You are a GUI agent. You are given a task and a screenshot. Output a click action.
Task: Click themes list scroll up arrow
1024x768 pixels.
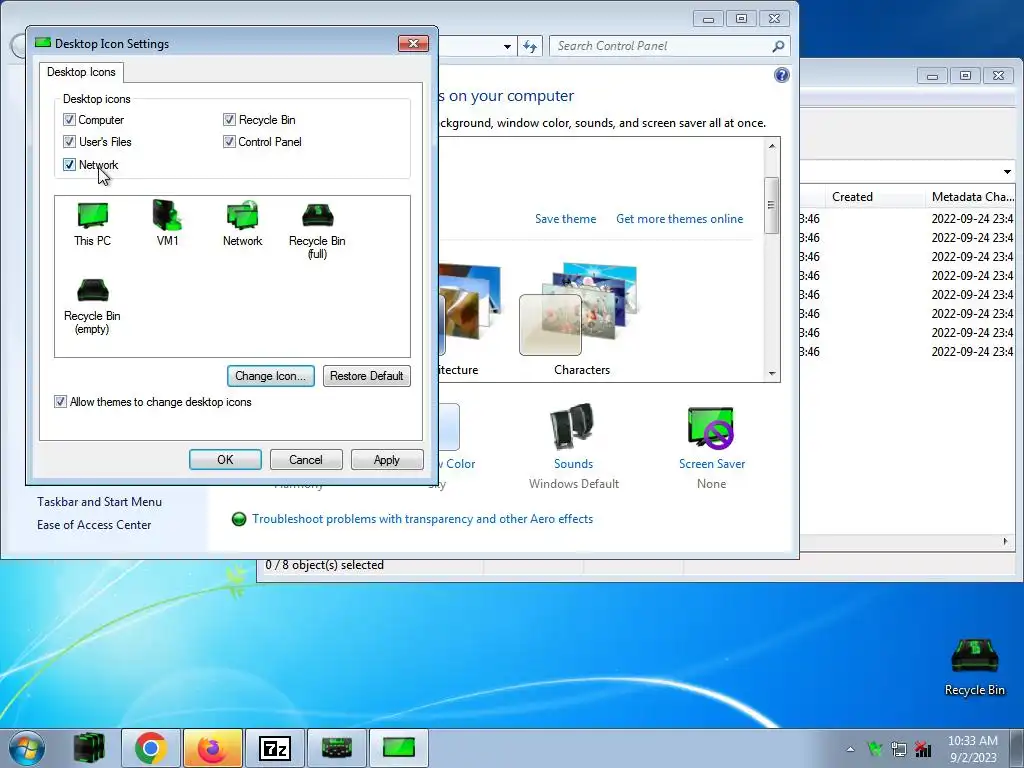[x=772, y=146]
